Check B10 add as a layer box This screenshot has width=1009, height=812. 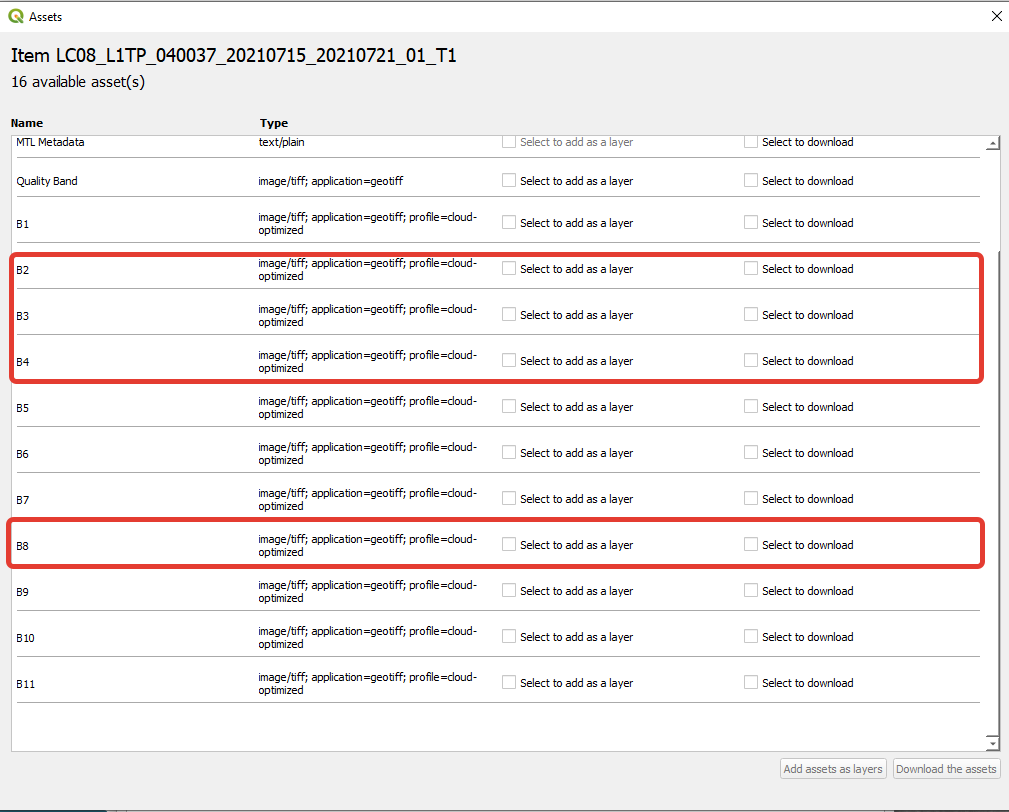click(508, 637)
